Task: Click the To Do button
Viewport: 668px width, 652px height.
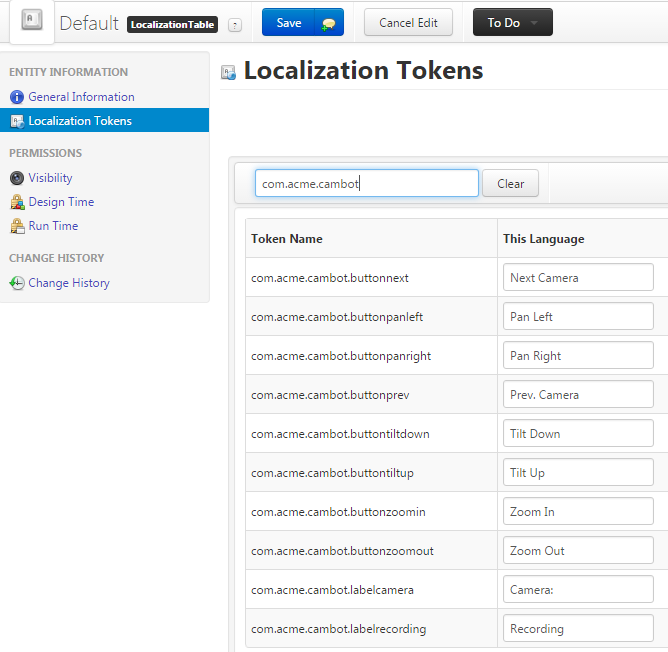Action: pyautogui.click(x=513, y=23)
